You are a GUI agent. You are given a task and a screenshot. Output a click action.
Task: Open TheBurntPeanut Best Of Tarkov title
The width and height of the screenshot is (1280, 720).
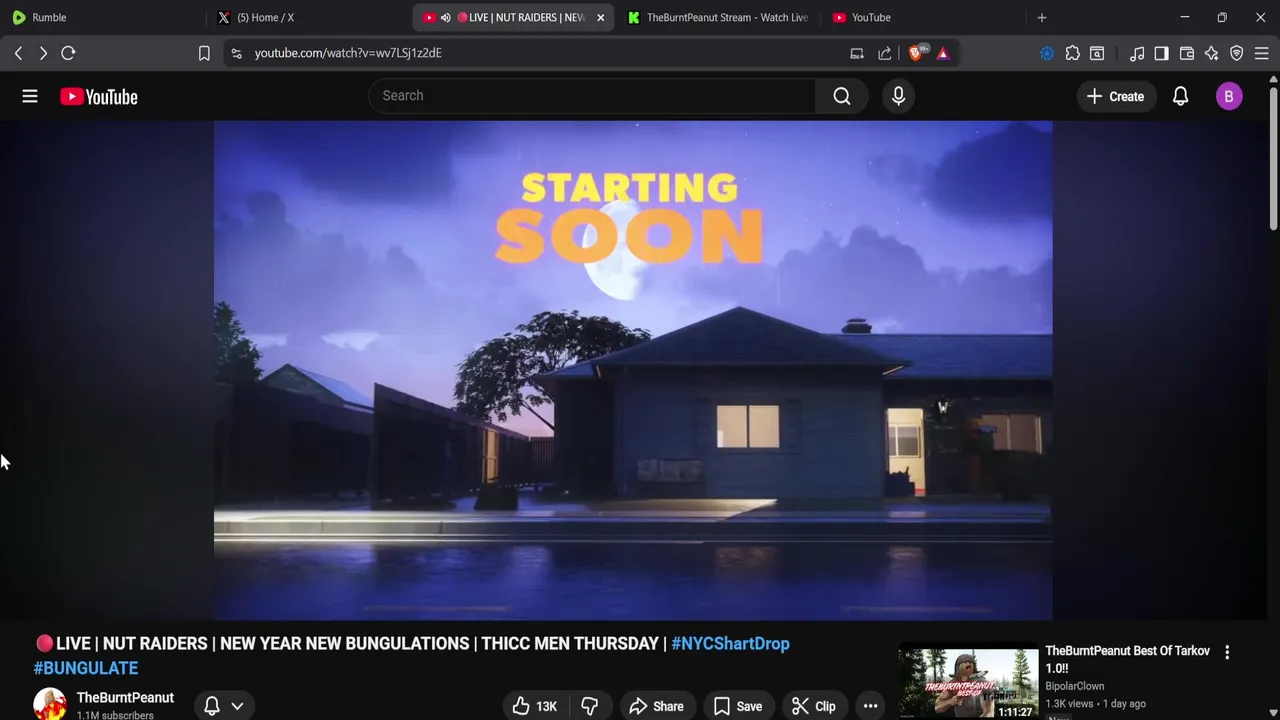coord(1127,659)
